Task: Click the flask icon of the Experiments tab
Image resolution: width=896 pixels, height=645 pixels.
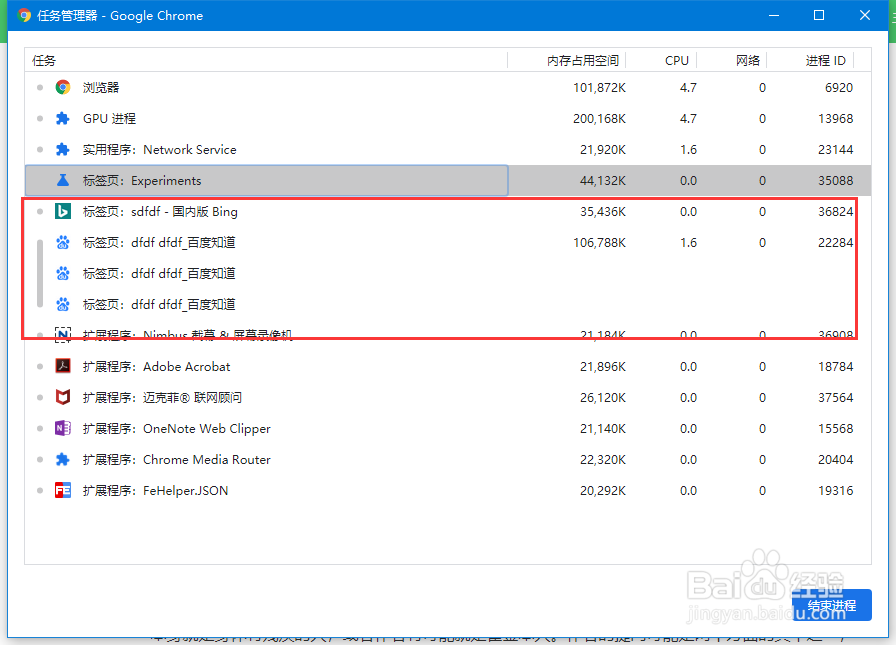Action: click(x=63, y=180)
